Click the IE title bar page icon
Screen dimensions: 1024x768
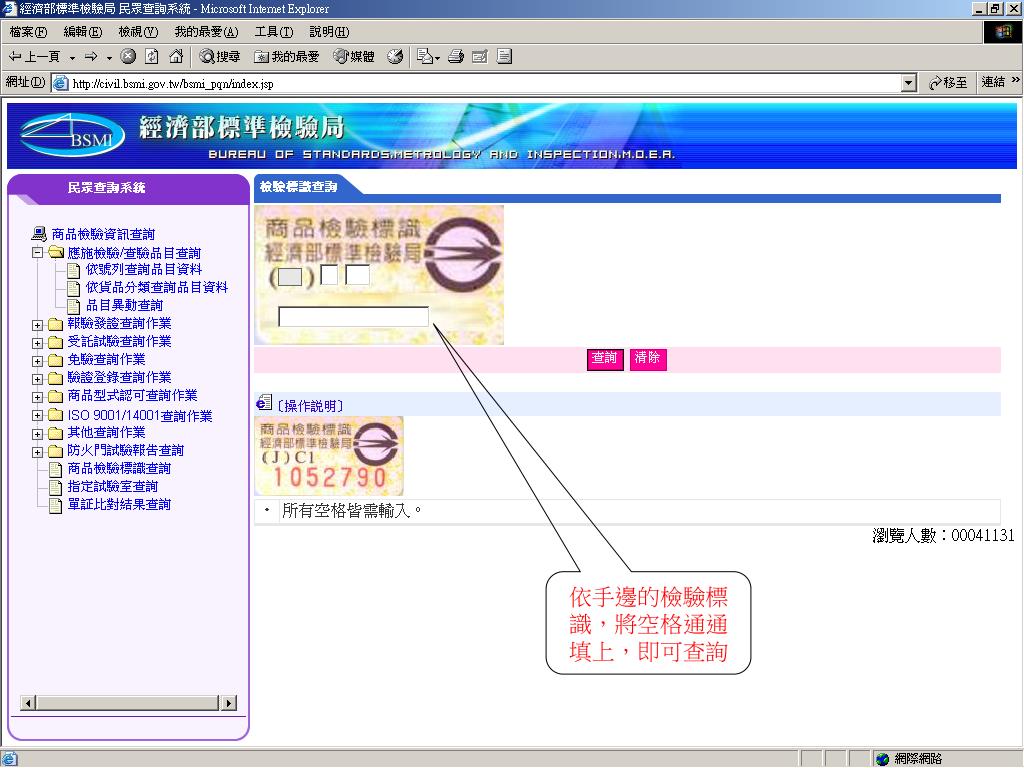8,8
